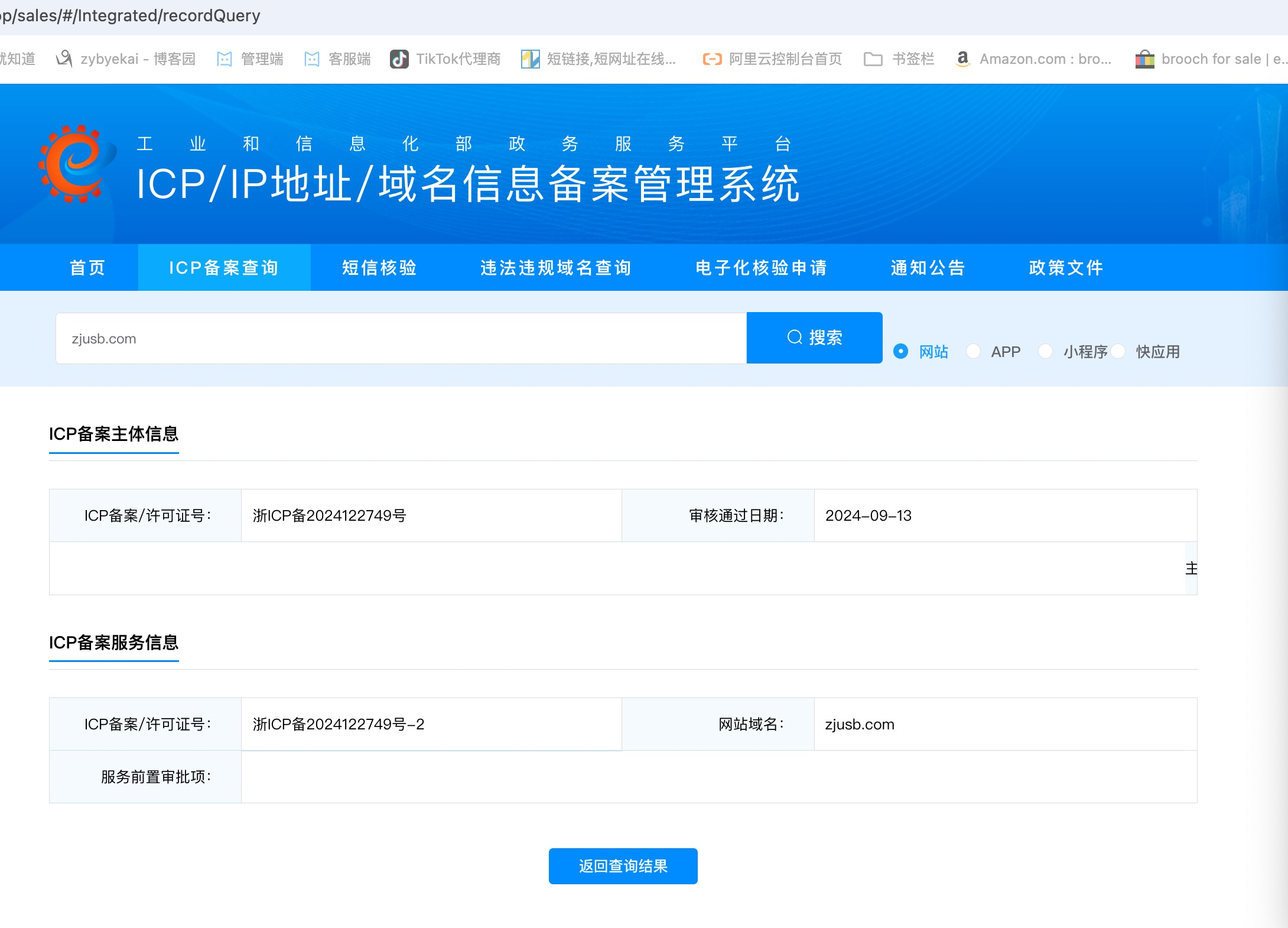1288x928 pixels.
Task: Open the 管理端 bookmark
Action: coord(250,59)
